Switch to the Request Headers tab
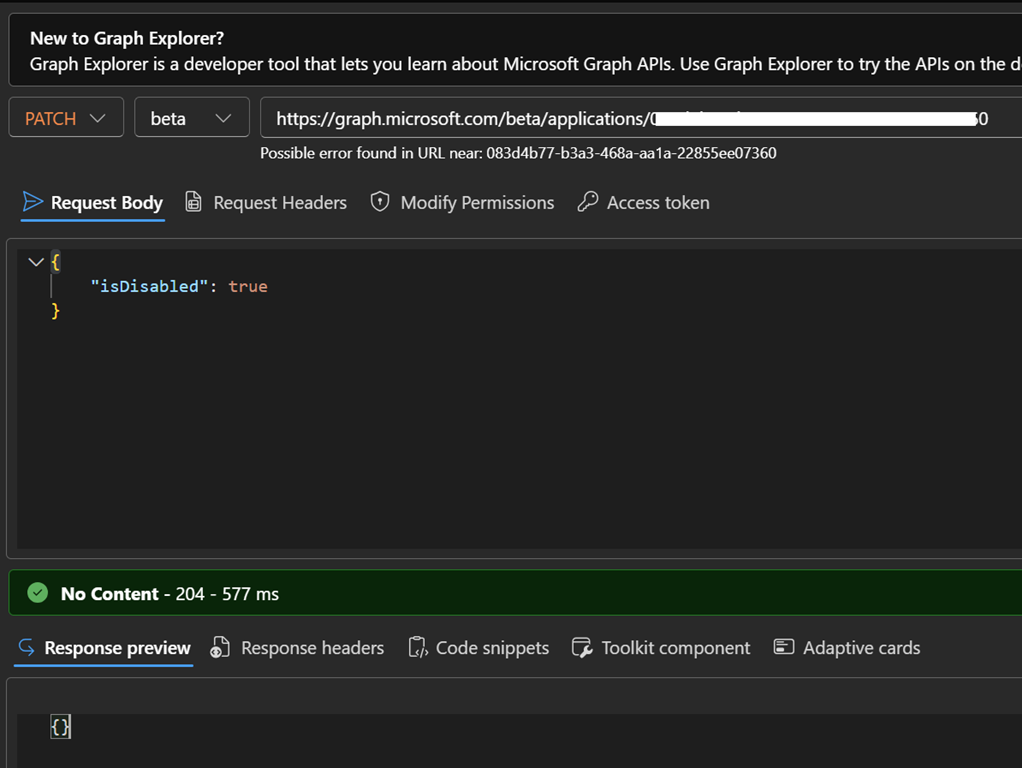The height and width of the screenshot is (768, 1022). 280,203
